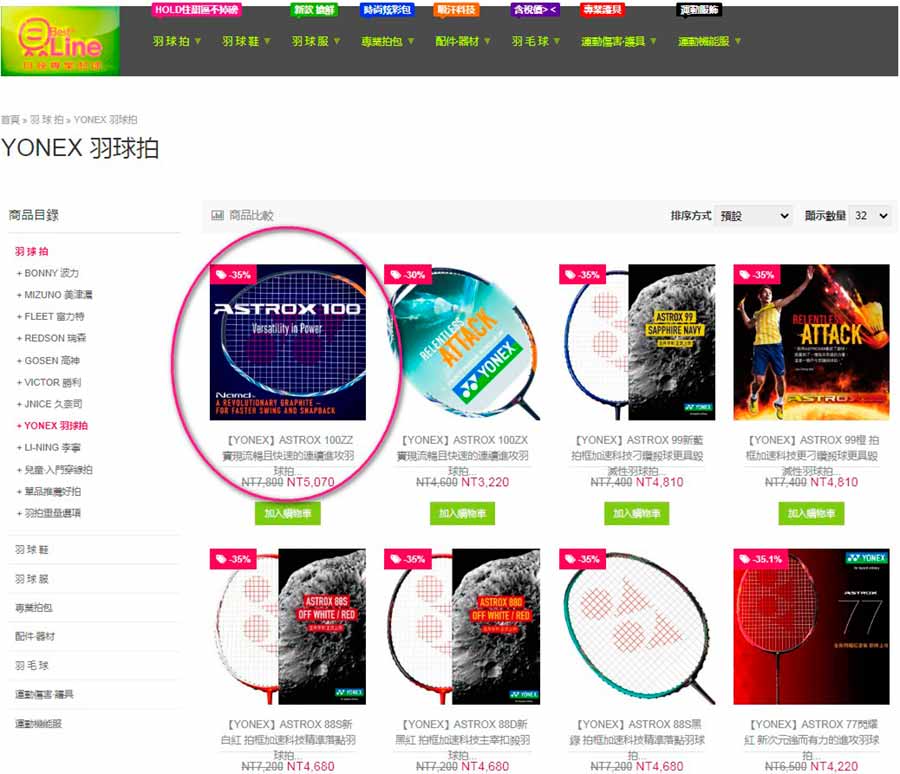
Task: Open the 專業拍包 navigation menu
Action: [387, 41]
